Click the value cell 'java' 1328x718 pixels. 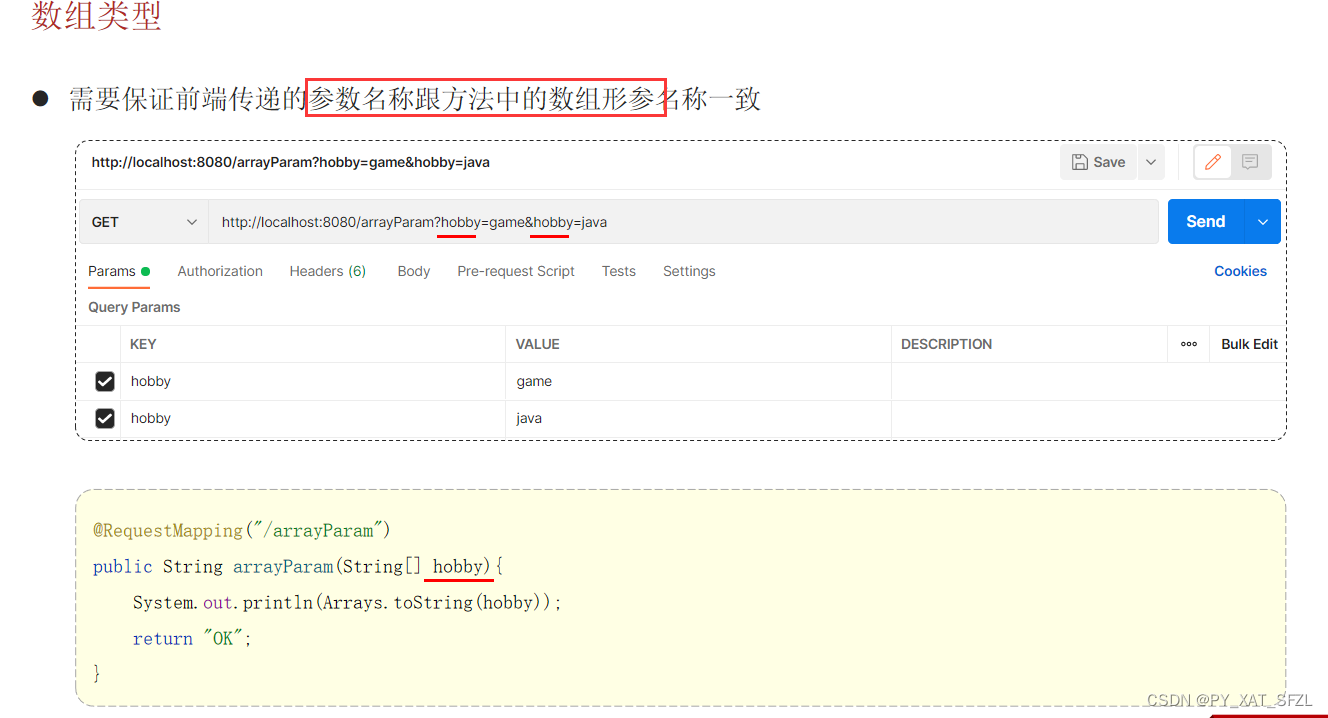tap(698, 418)
